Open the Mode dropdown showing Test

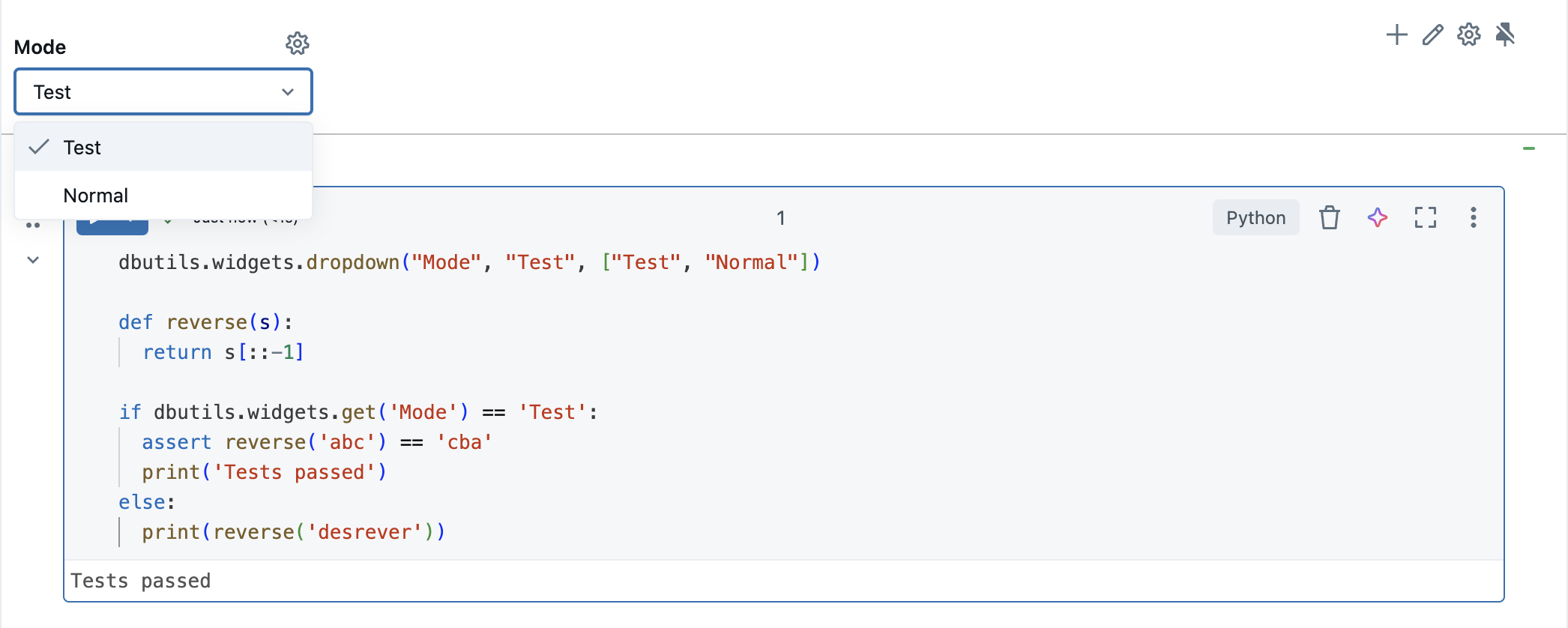(x=163, y=92)
